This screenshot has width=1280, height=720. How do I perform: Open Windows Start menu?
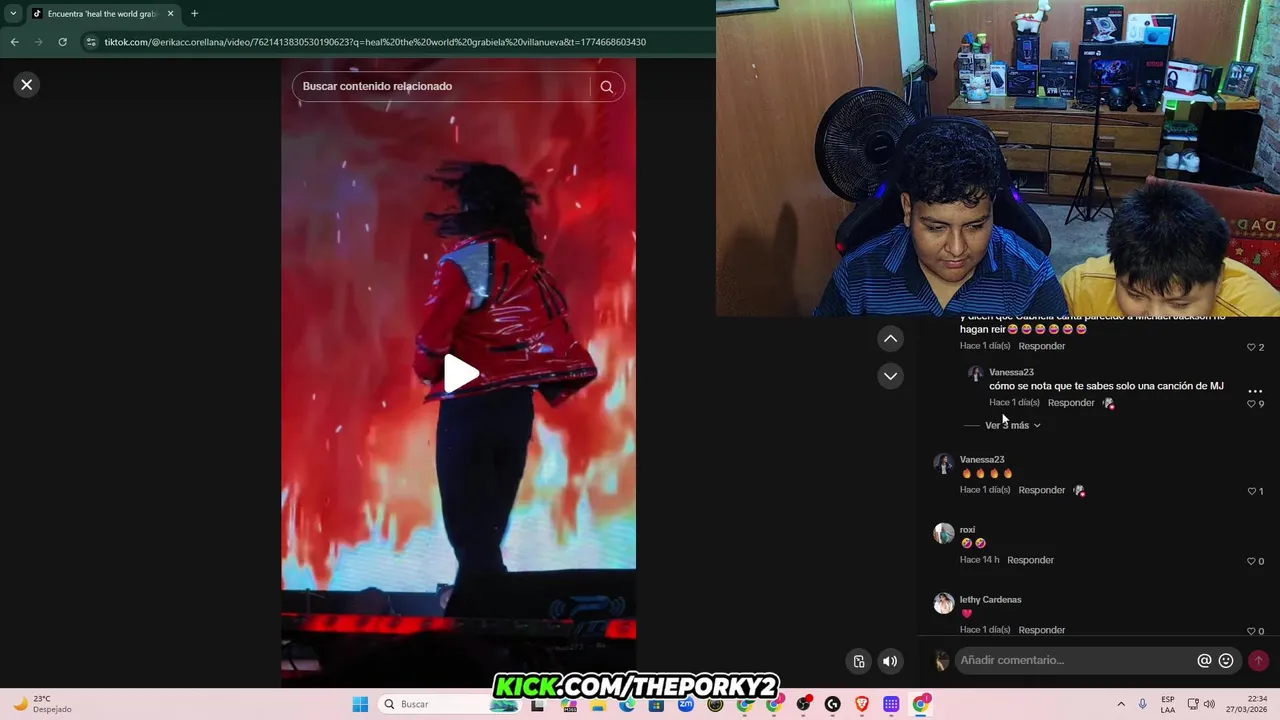(360, 704)
